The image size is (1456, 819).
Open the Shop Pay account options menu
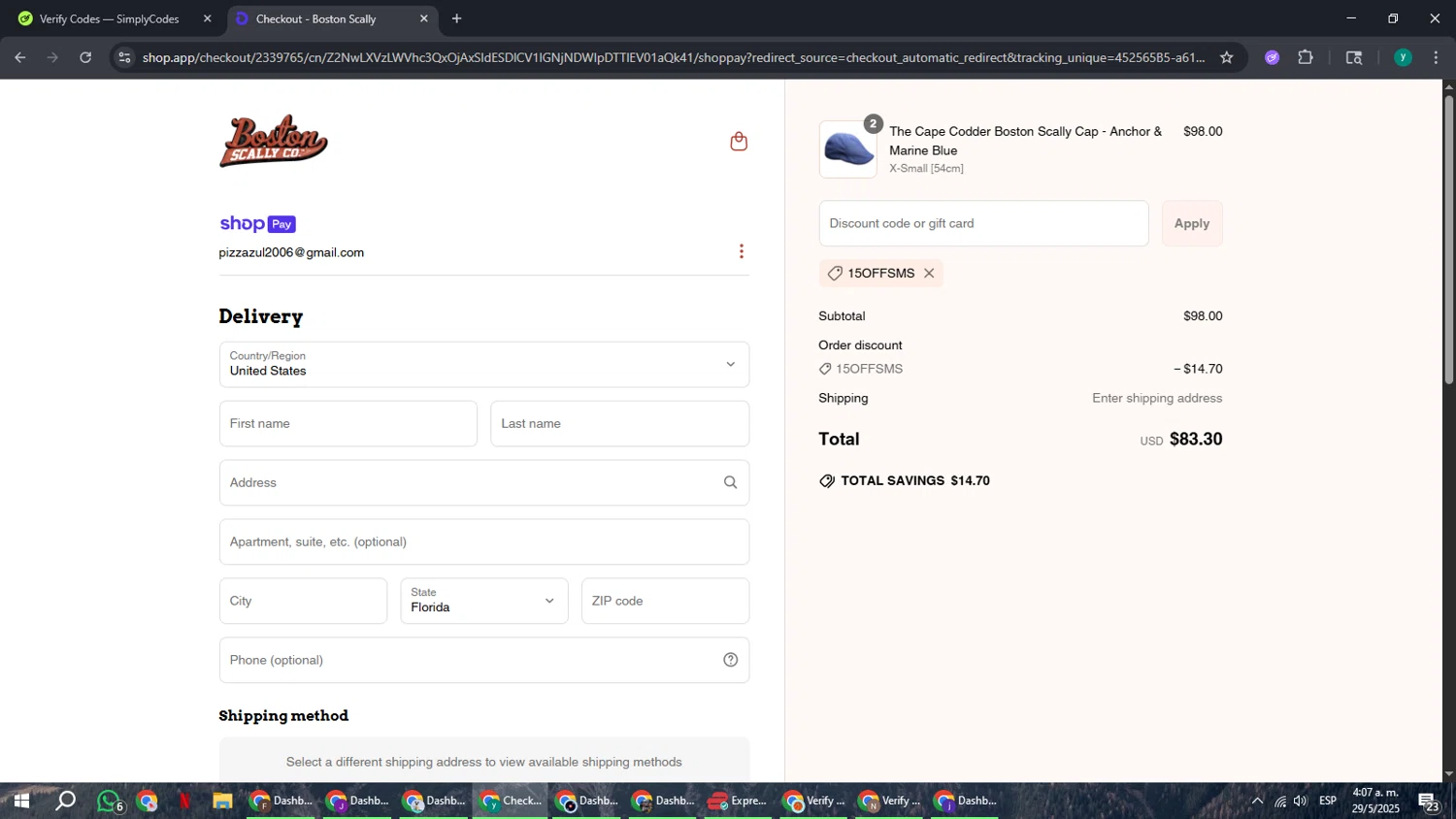click(x=742, y=251)
